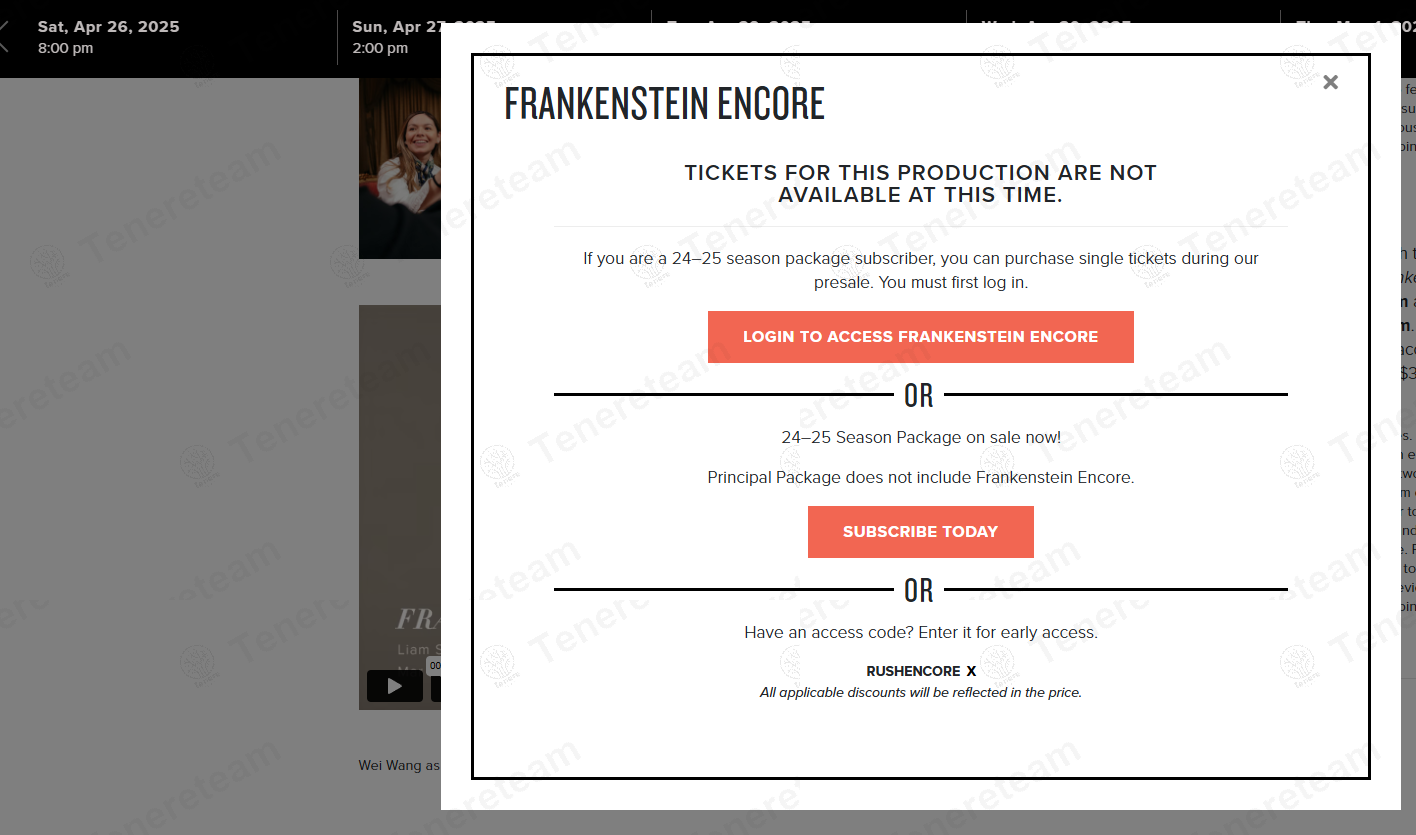Click the Wei Wang caption text
The image size is (1416, 835).
399,766
